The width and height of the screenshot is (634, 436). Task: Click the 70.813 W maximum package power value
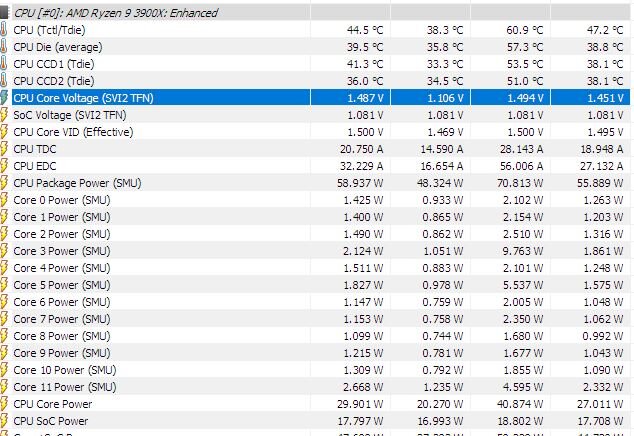[x=520, y=183]
